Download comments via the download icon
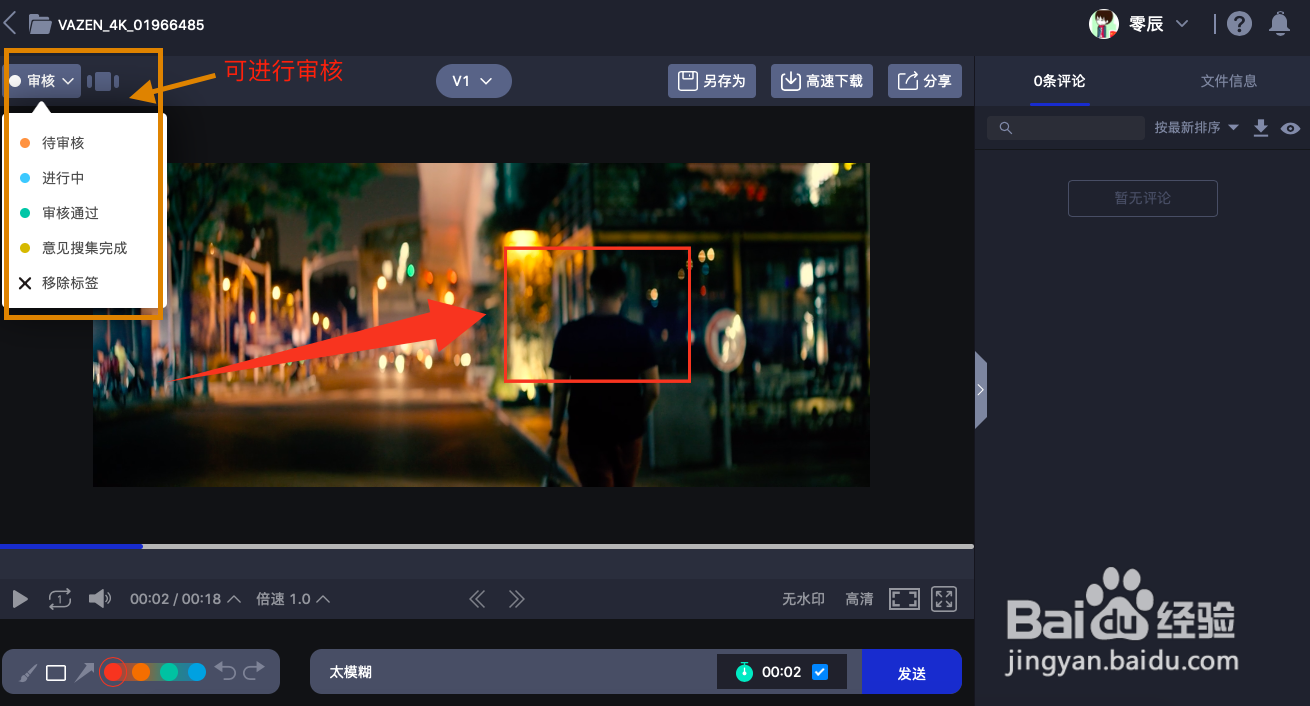 (x=1261, y=128)
